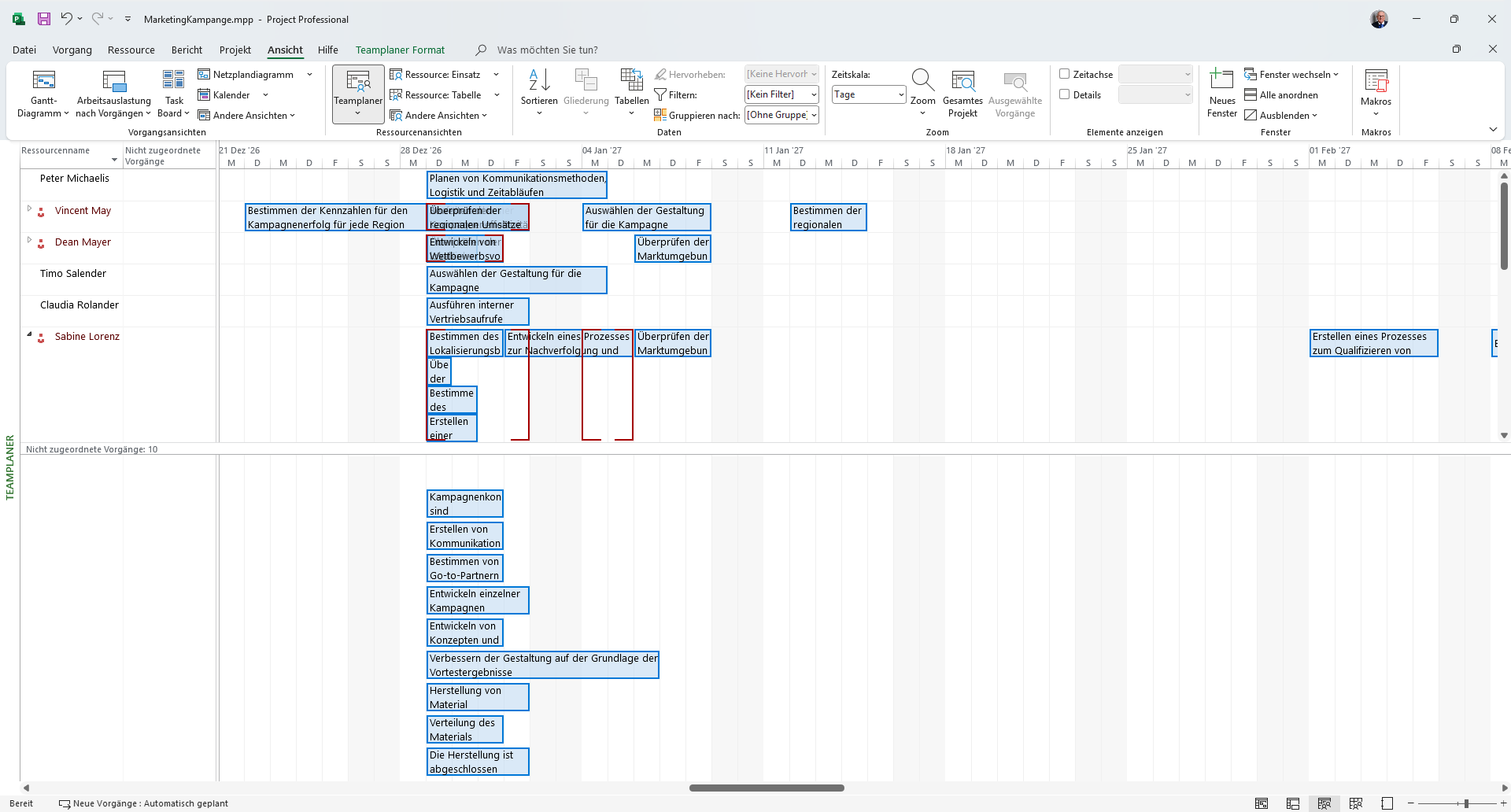Screen dimensions: 1511x812
Task: Switch to the Bericht ribbon tab
Action: coord(187,50)
